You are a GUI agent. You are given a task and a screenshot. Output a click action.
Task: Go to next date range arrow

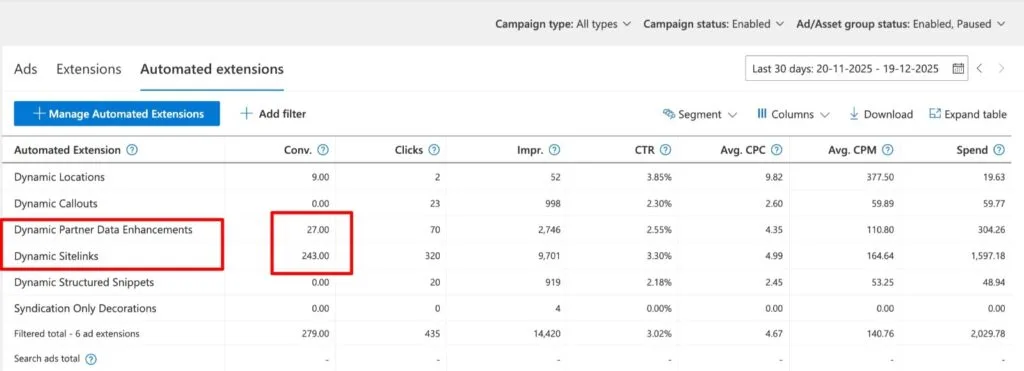1001,69
